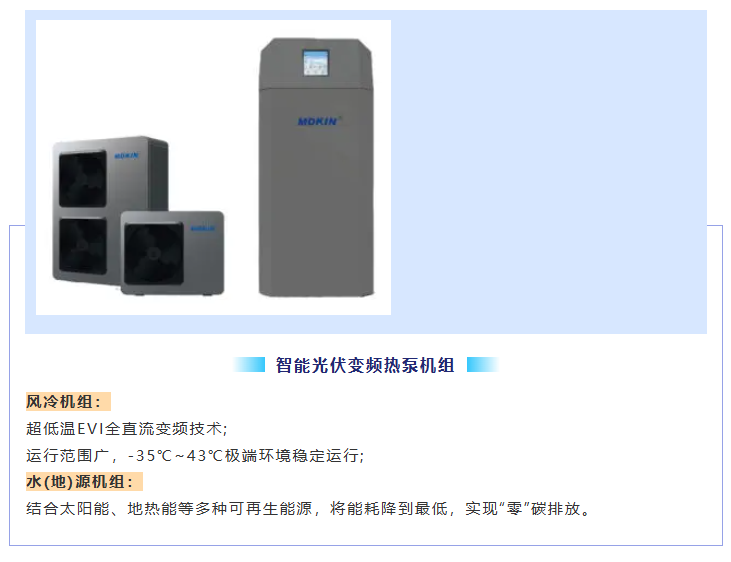Image resolution: width=731 pixels, height=562 pixels.
Task: Click the title 智能光伏变频热泵机组
Action: (365, 365)
